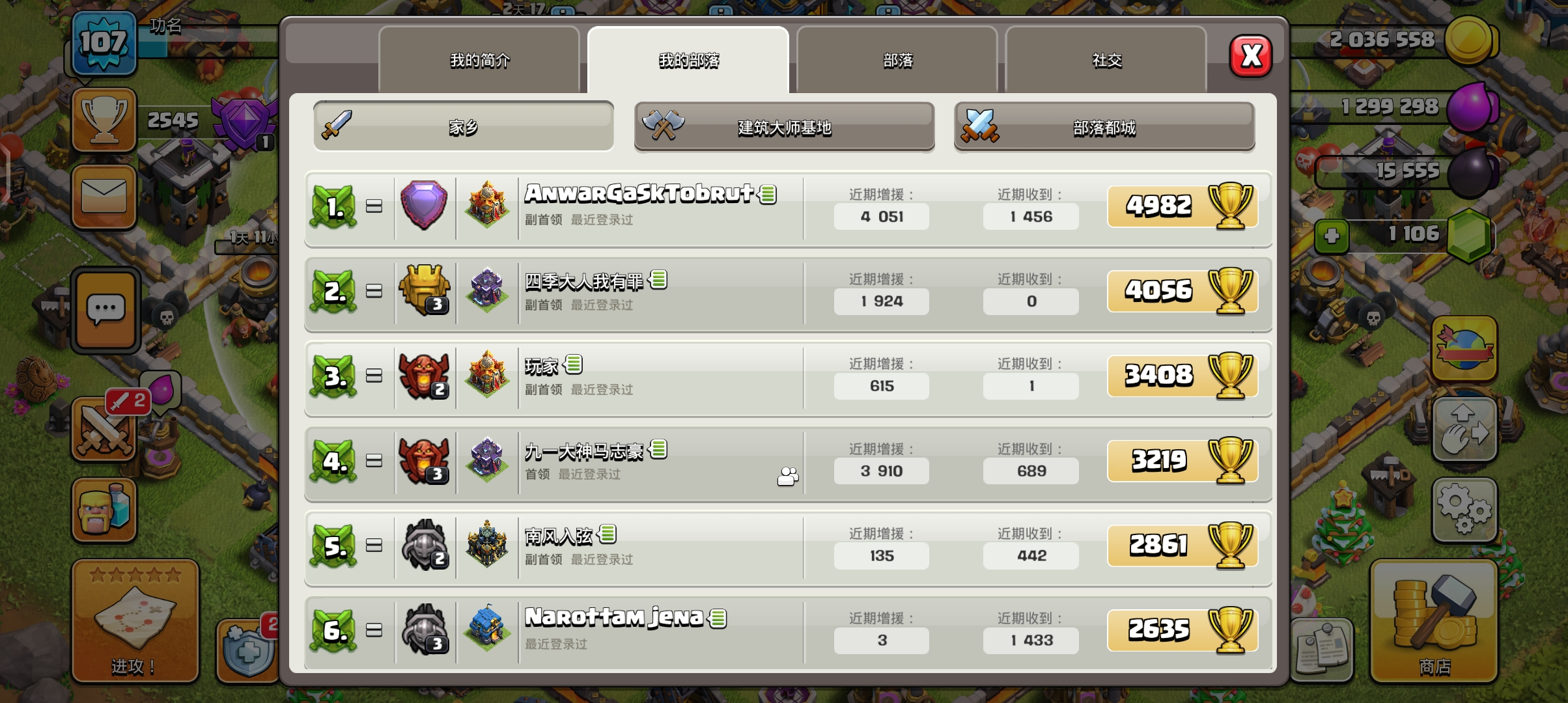Switch to 部落都城 clan capital ranking

point(1104,126)
